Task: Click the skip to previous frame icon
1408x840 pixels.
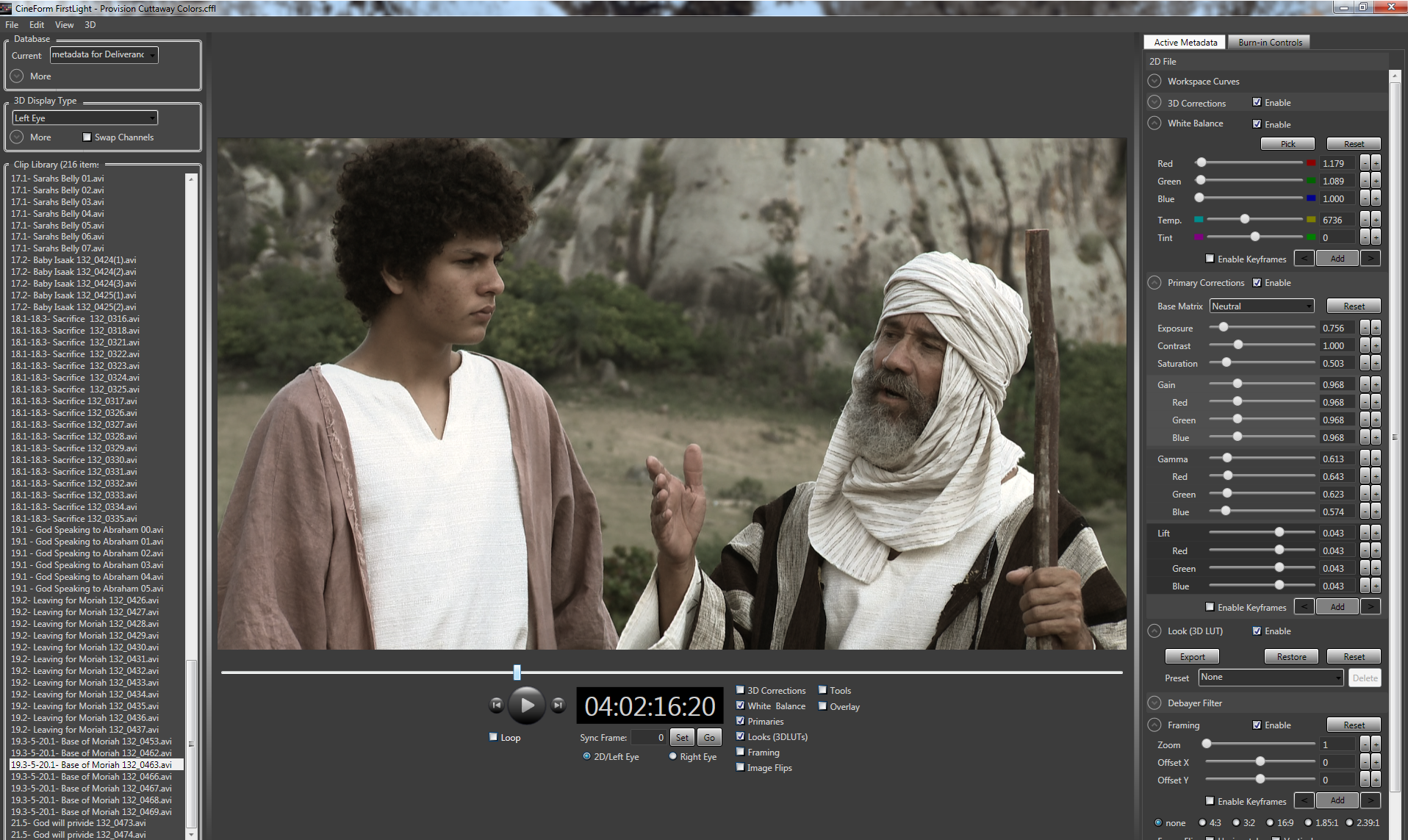Action: click(x=497, y=705)
